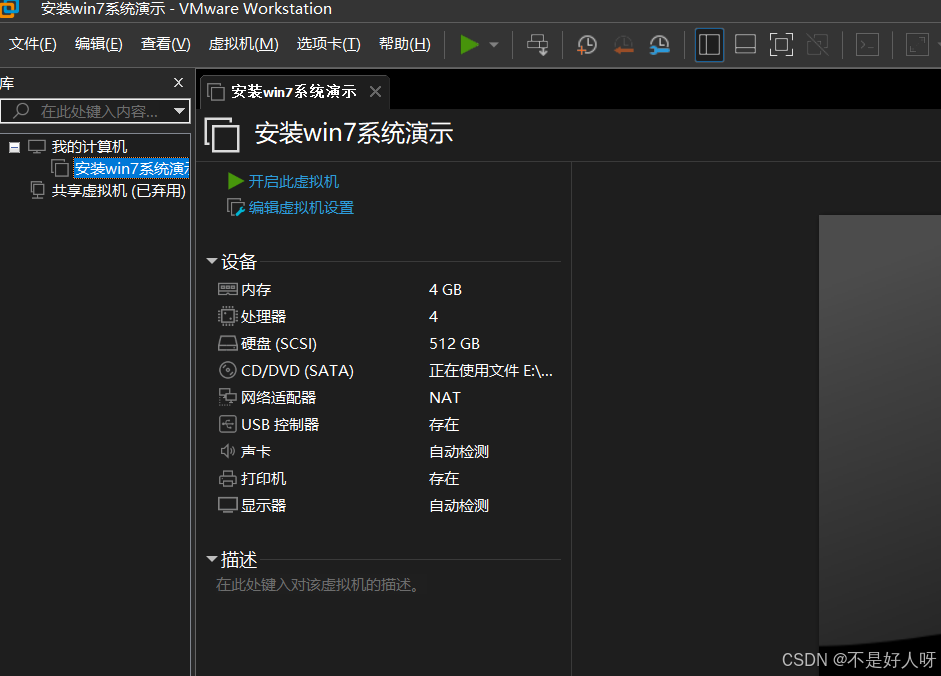This screenshot has width=941, height=676.
Task: Open the 虚拟机(M) menu
Action: (x=243, y=44)
